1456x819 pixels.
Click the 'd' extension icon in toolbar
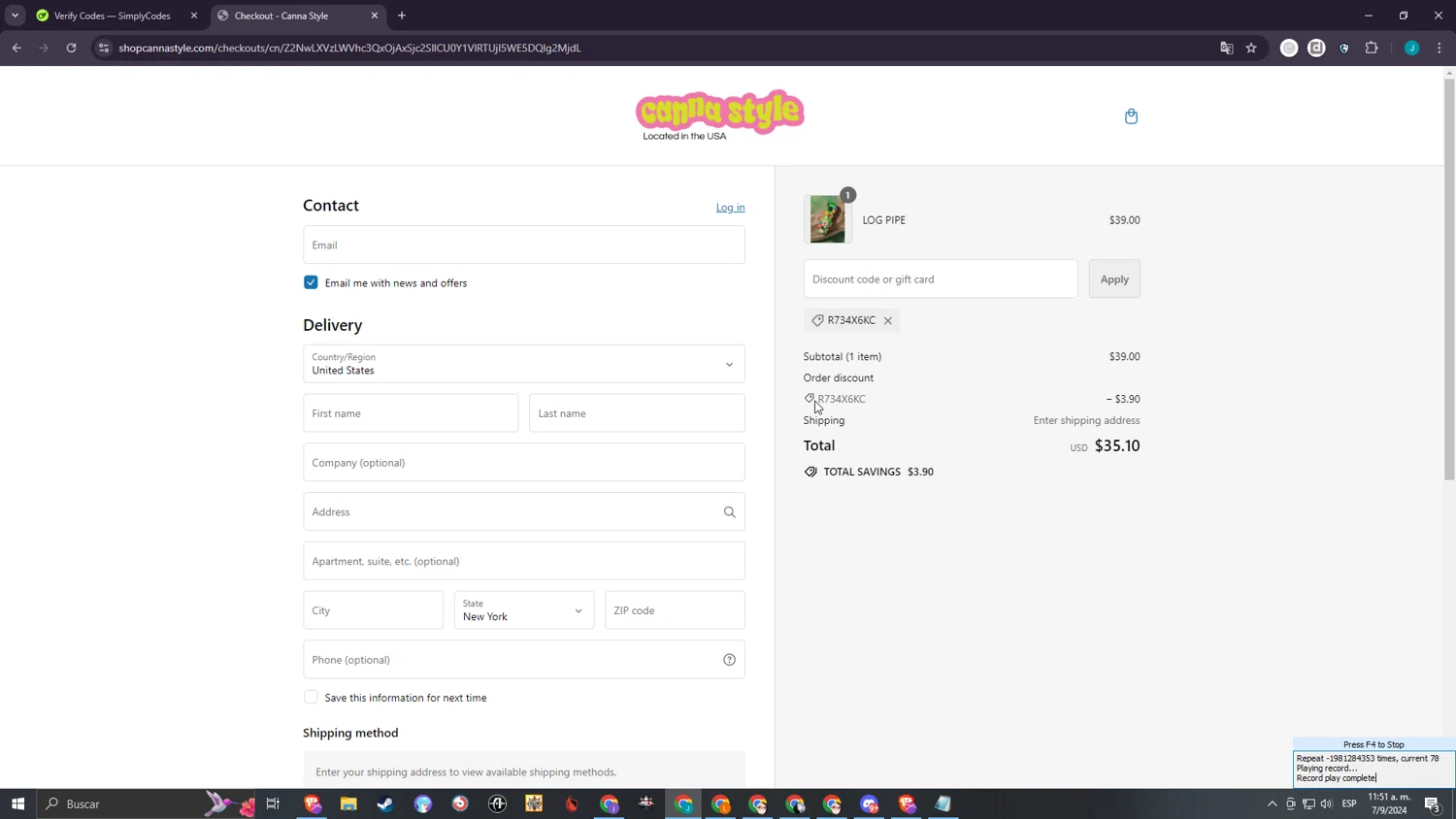tap(1316, 48)
